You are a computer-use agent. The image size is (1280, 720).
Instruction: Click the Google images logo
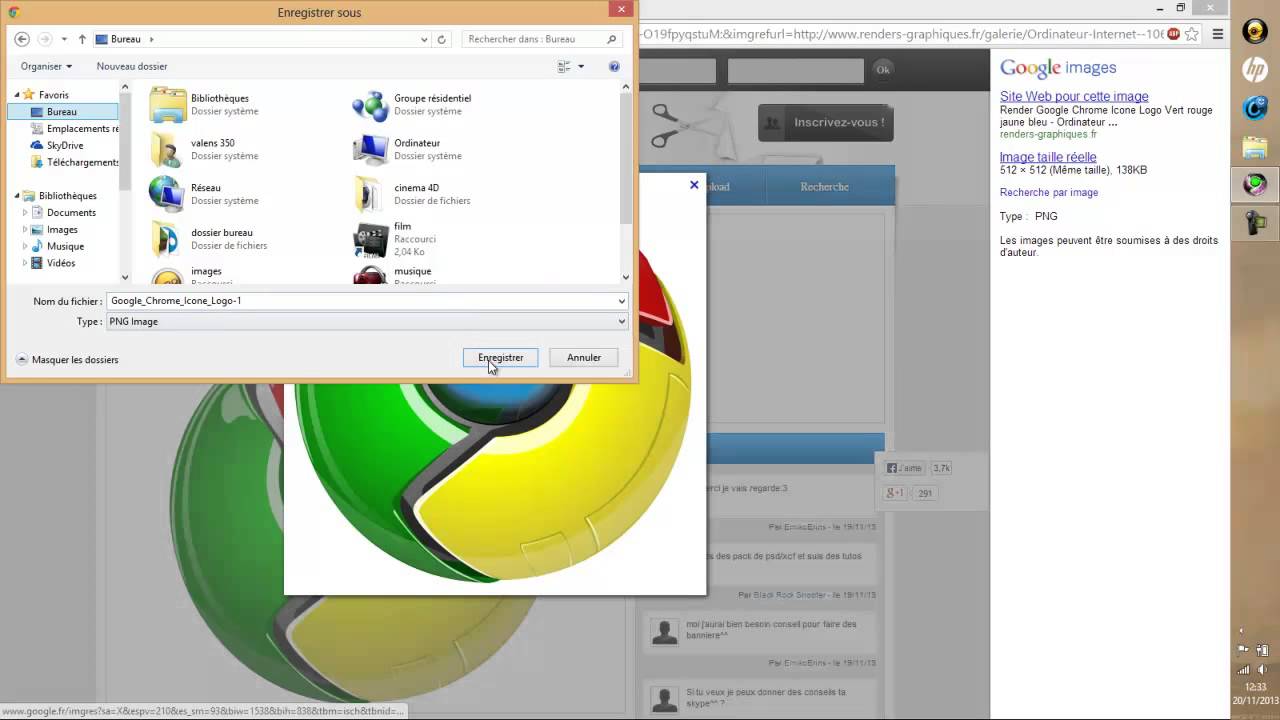click(1058, 68)
